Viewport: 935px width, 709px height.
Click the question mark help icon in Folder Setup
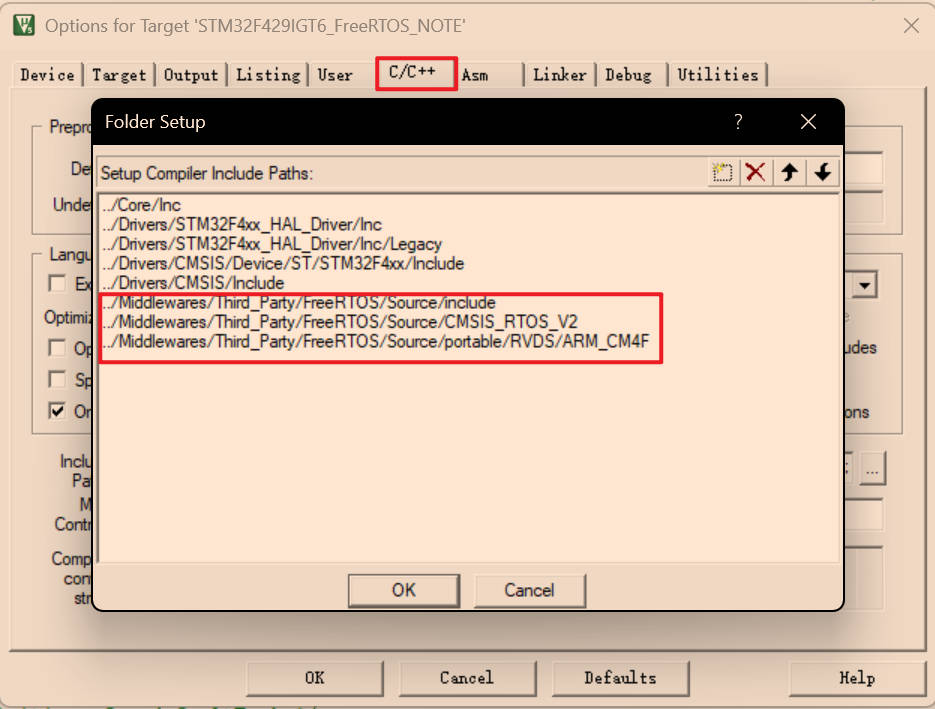pyautogui.click(x=738, y=122)
